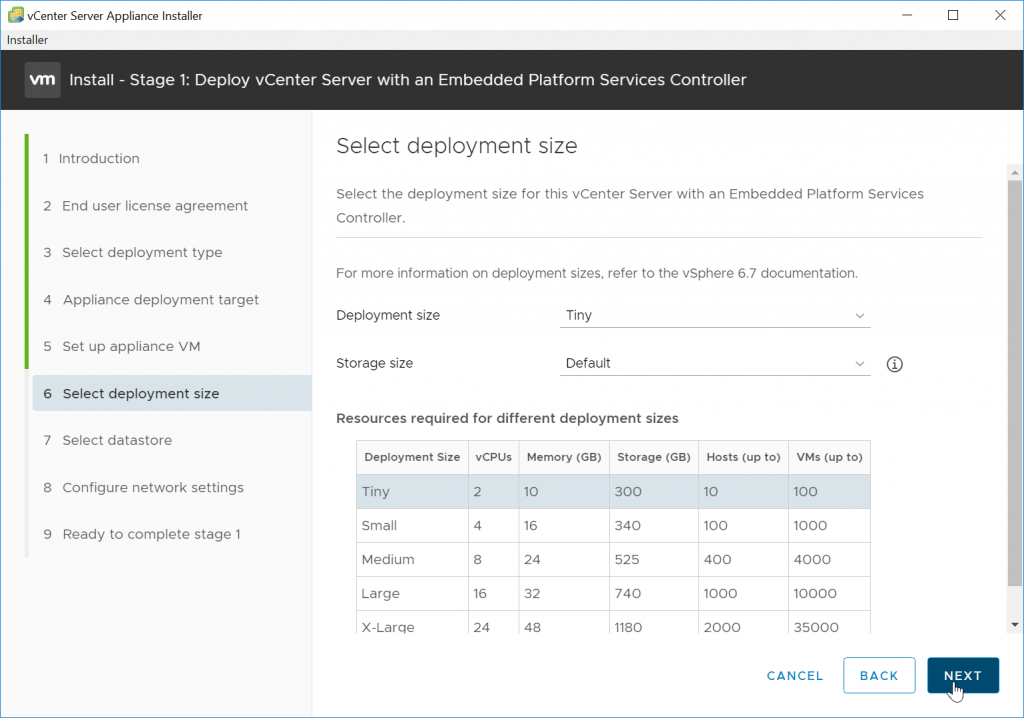Image resolution: width=1024 pixels, height=718 pixels.
Task: Click the Small row label
Action: [379, 525]
